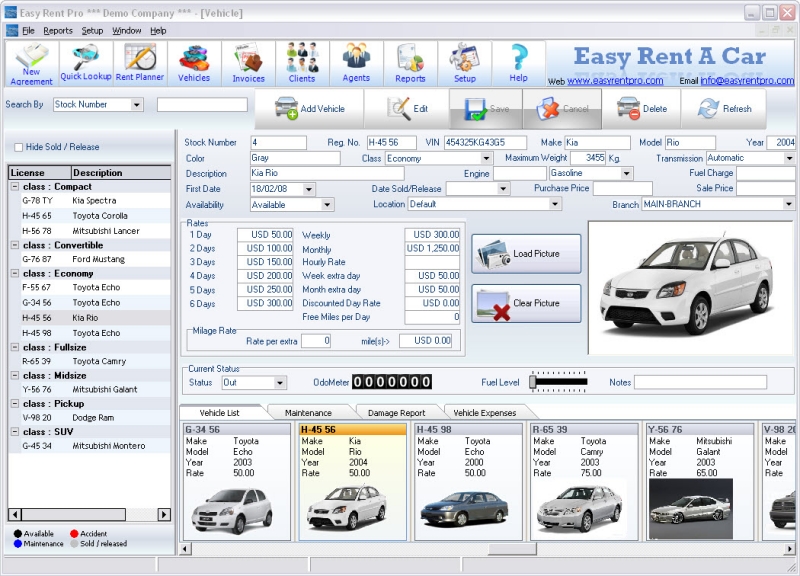The image size is (800, 576).
Task: Collapse the class : Economy tree group
Action: tap(15, 273)
